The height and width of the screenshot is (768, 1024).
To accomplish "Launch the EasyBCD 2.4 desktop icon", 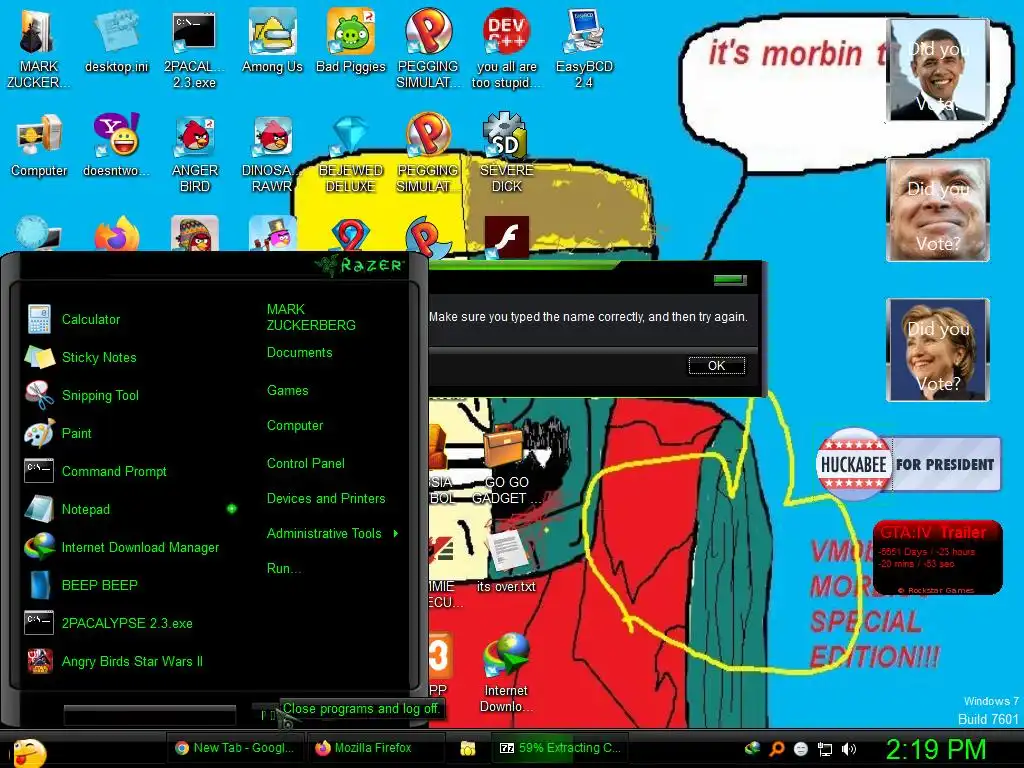I will tap(584, 47).
